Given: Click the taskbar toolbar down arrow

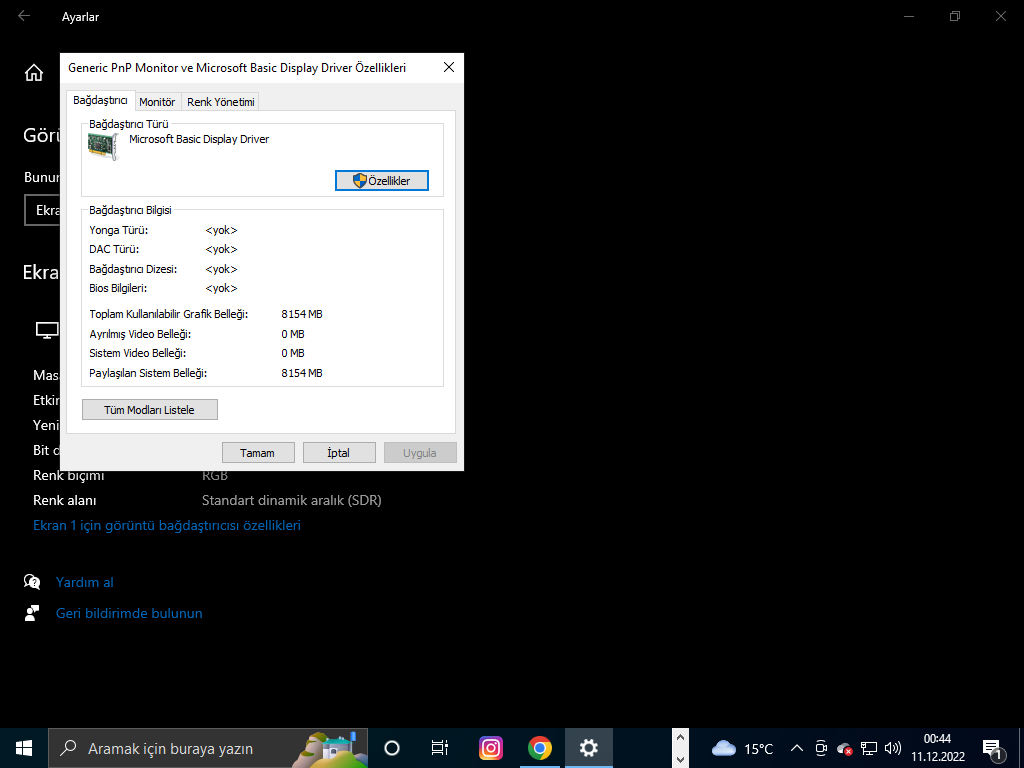Looking at the screenshot, I should coord(680,759).
